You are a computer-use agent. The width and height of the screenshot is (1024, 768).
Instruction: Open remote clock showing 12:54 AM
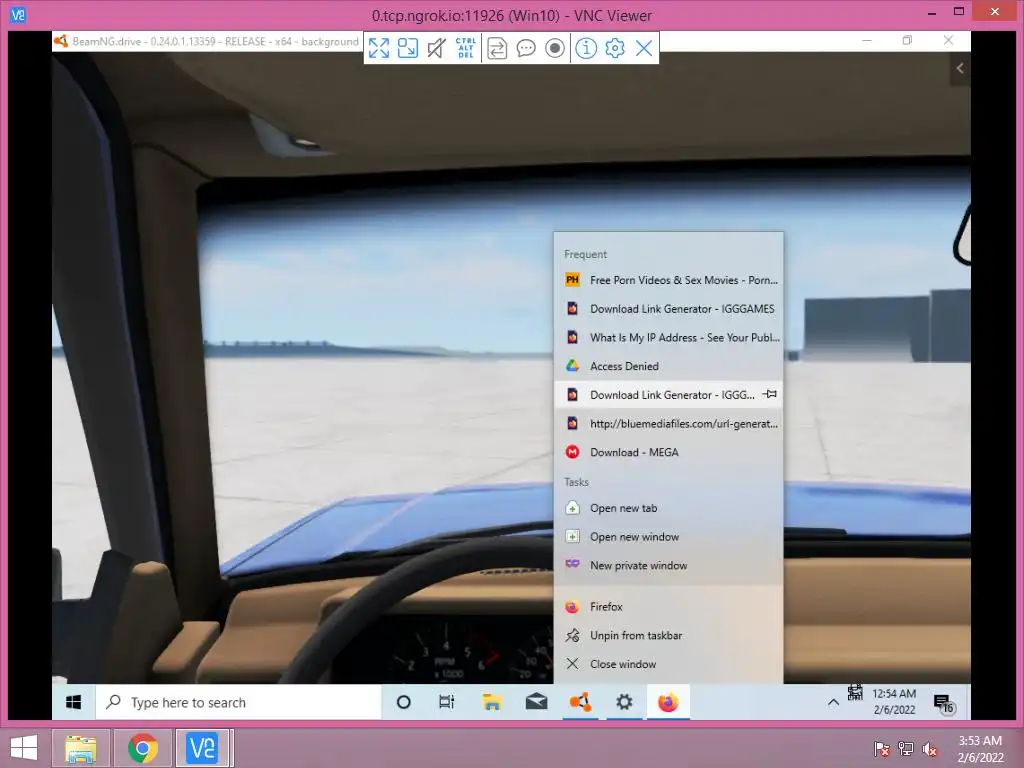click(x=894, y=702)
